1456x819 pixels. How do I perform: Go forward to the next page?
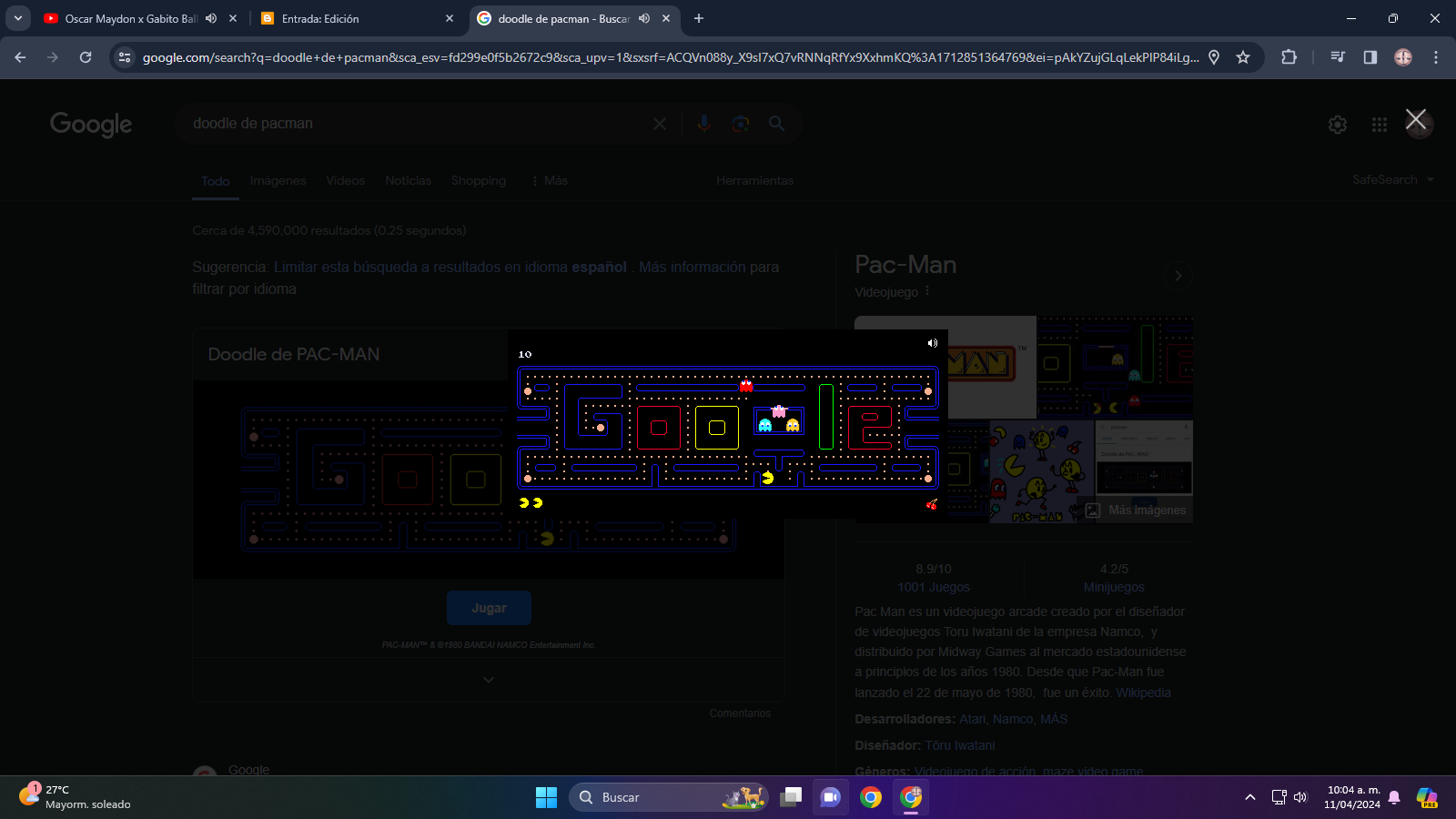(53, 57)
